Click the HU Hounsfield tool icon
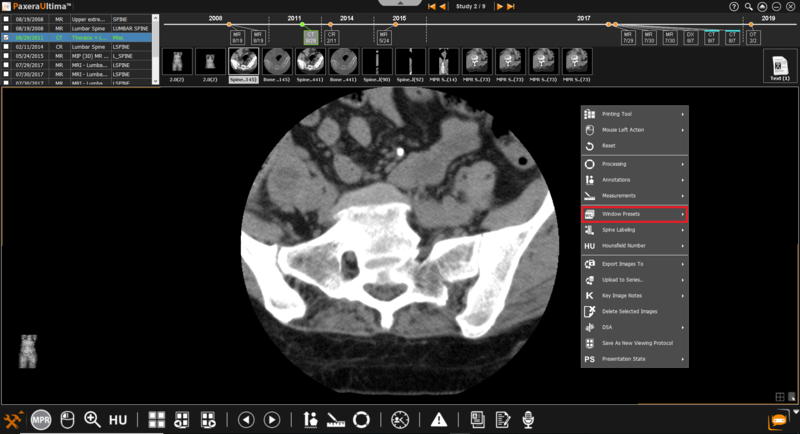Screen dimensions: 800x434 [x=118, y=419]
